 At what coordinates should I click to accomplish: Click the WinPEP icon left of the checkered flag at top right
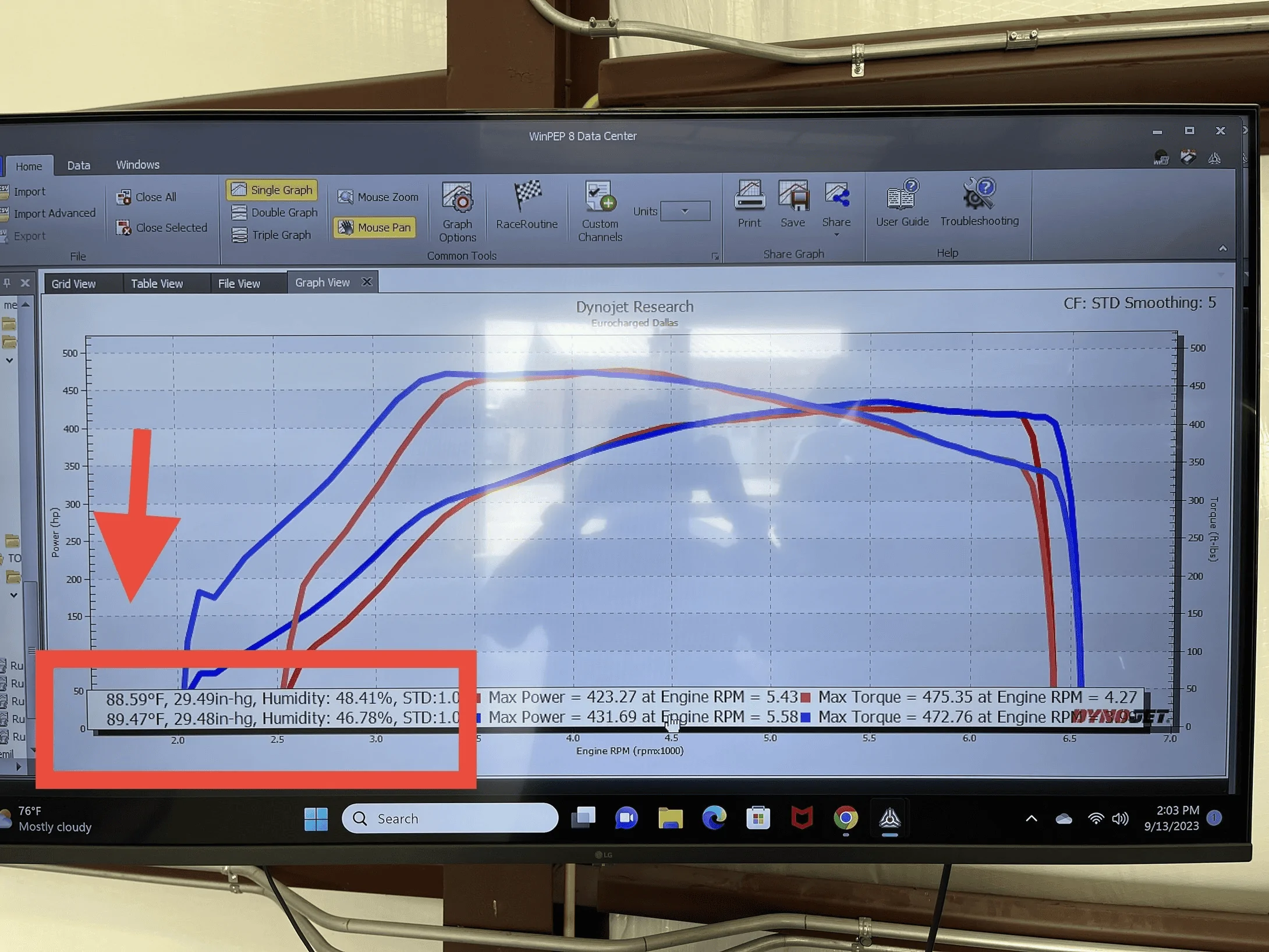(1161, 157)
